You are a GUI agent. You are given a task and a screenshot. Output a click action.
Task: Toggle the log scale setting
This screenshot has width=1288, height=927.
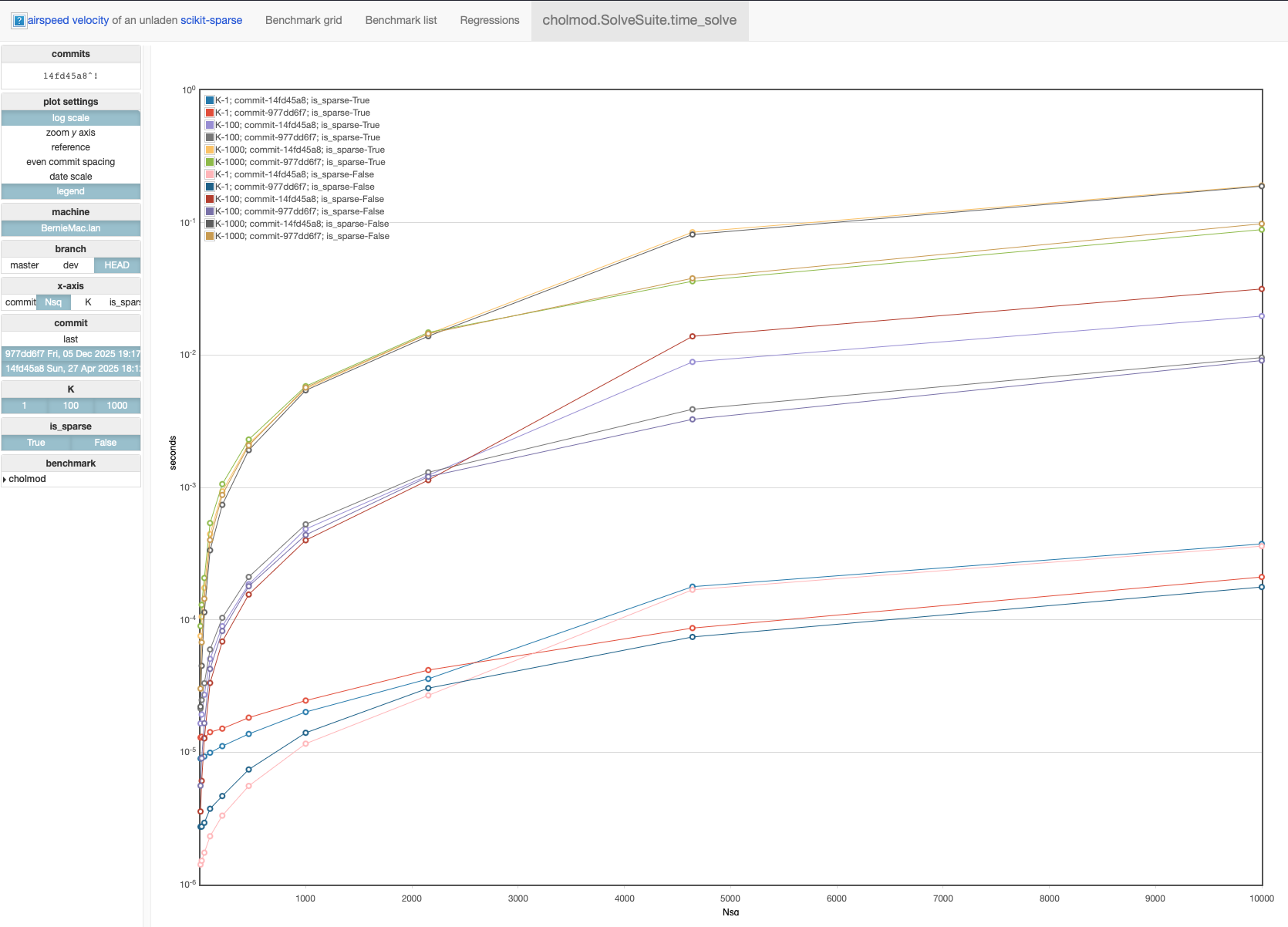click(x=71, y=118)
